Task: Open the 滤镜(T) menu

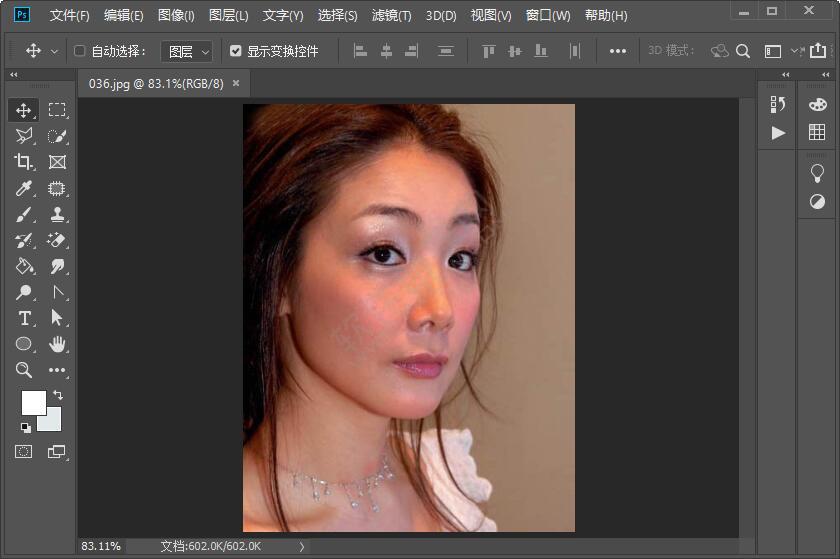Action: (x=391, y=15)
